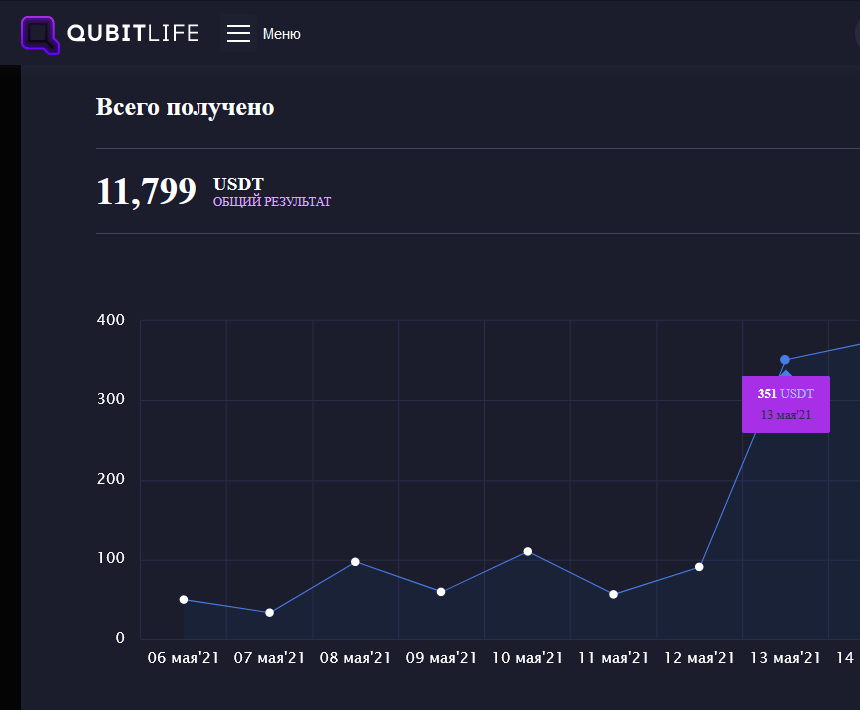Click the 11,799 total amount
Viewport: 860px width, 710px height.
pos(146,191)
